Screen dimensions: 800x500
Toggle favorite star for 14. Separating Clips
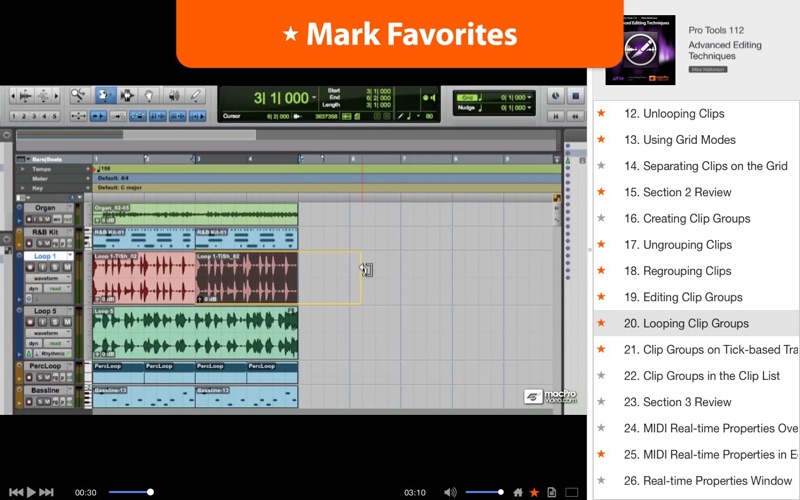[x=602, y=165]
